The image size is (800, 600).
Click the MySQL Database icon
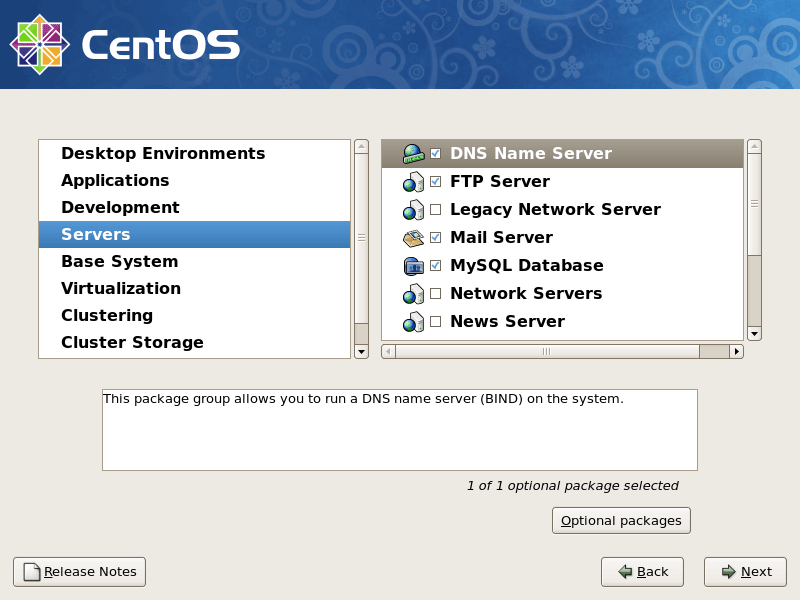[413, 266]
